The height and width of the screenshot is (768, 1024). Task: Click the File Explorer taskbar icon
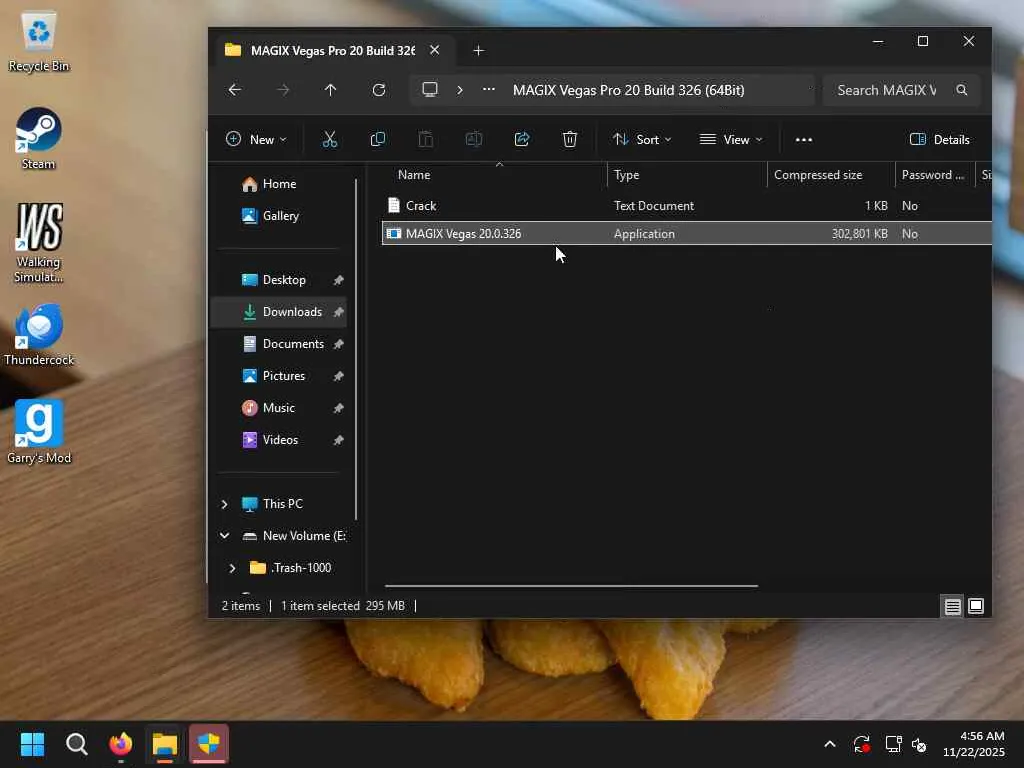(165, 744)
